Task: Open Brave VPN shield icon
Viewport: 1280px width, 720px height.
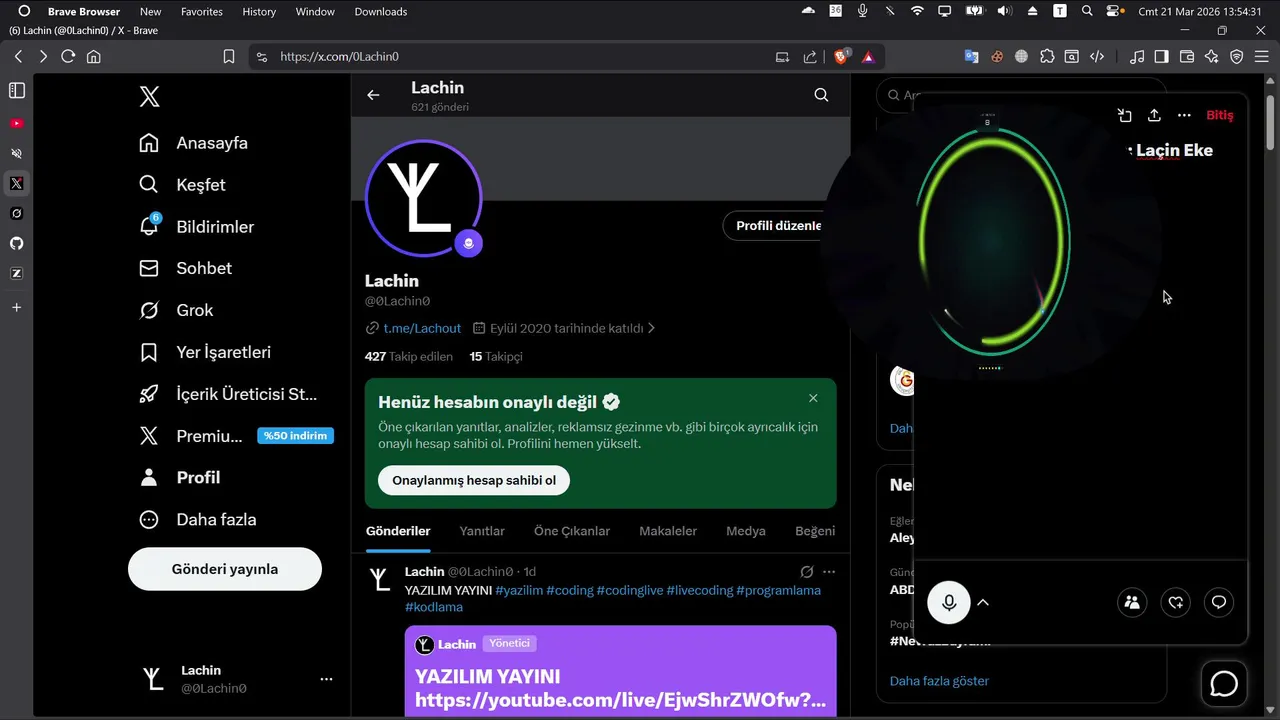Action: (x=1237, y=57)
